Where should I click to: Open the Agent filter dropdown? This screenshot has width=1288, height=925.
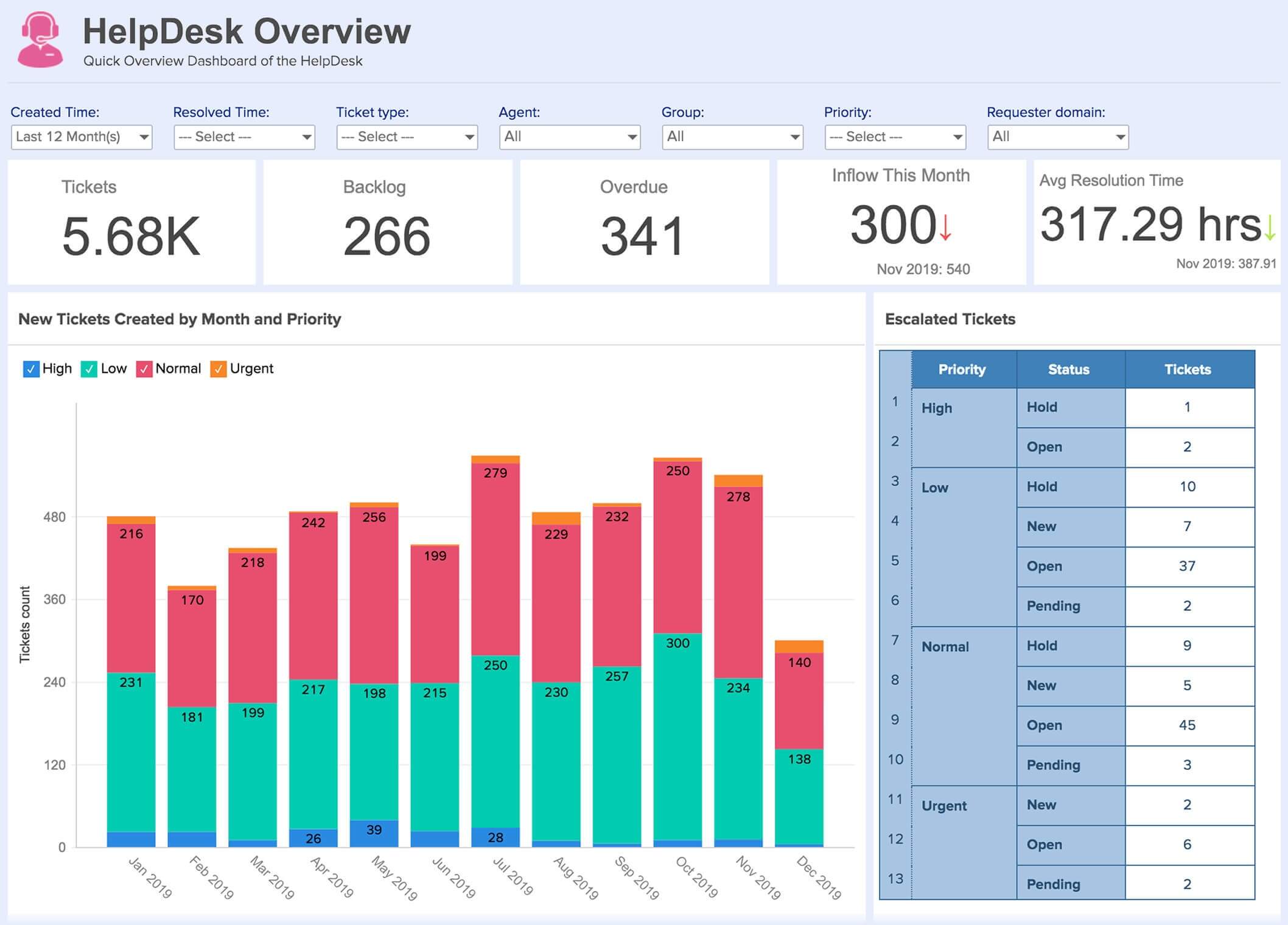(x=570, y=136)
